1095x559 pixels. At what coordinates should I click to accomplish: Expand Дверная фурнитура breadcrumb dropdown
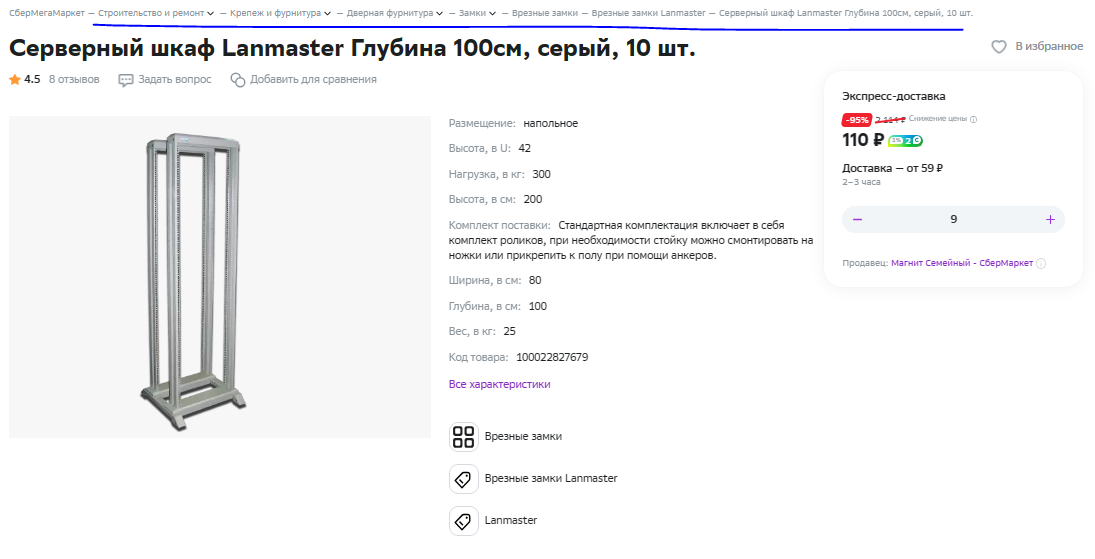[x=439, y=13]
